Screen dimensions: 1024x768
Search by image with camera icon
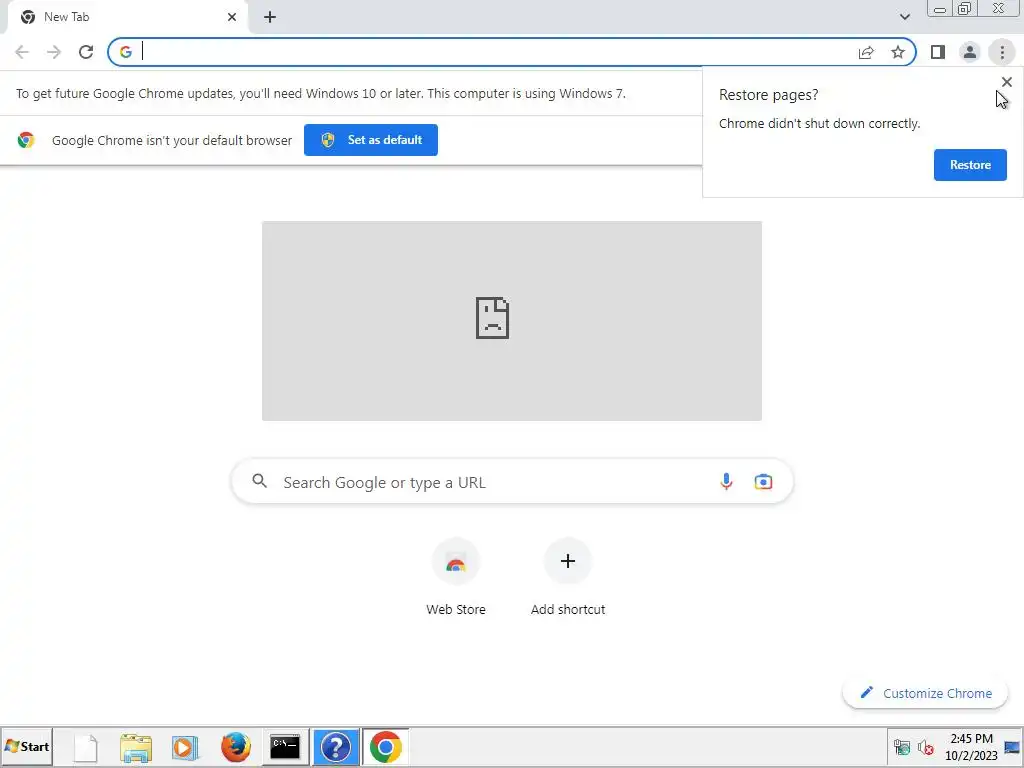(x=763, y=482)
